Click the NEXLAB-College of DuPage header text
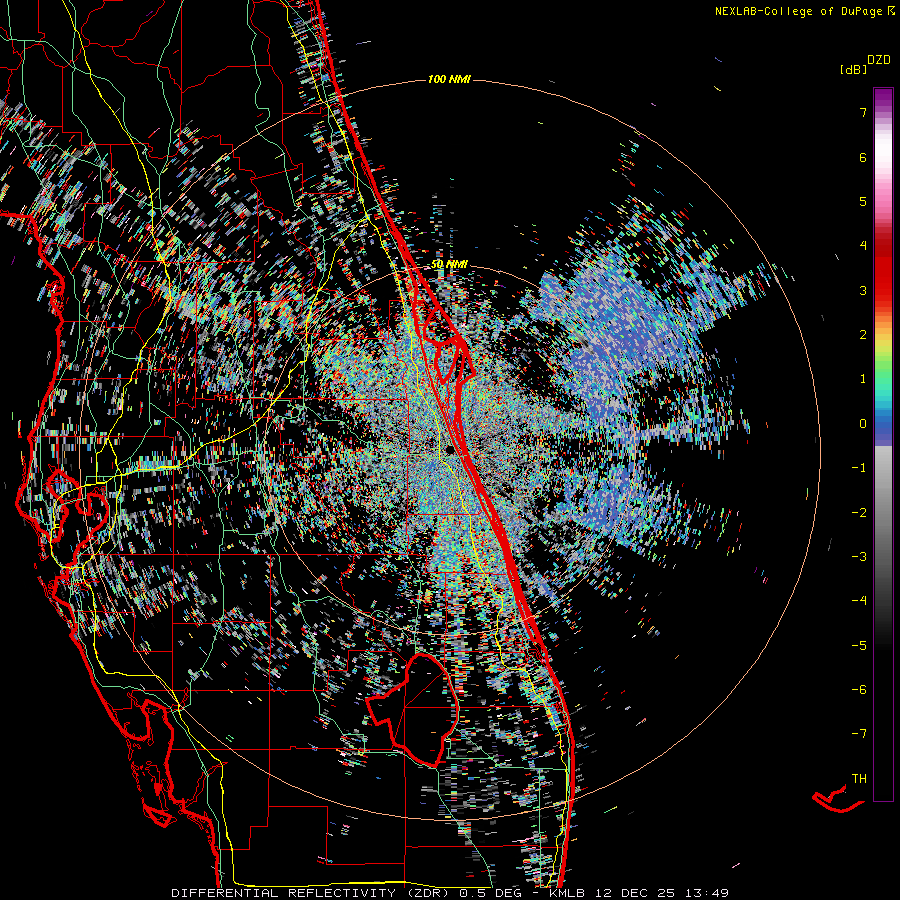This screenshot has width=900, height=900. [x=798, y=11]
